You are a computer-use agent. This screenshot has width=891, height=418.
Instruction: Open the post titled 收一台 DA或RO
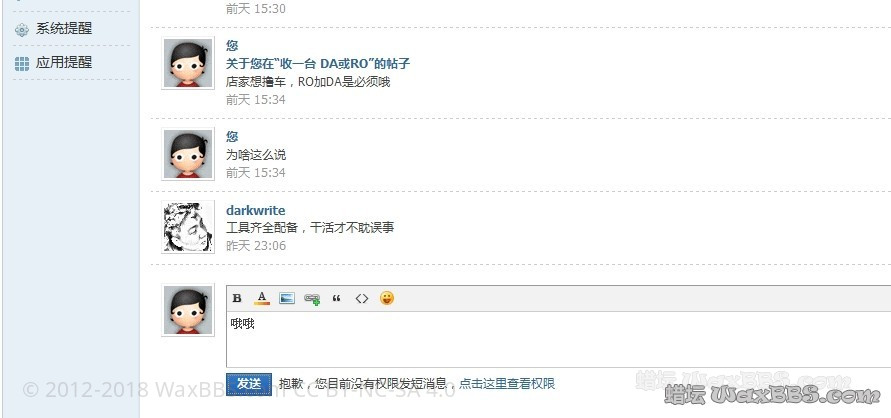318,63
